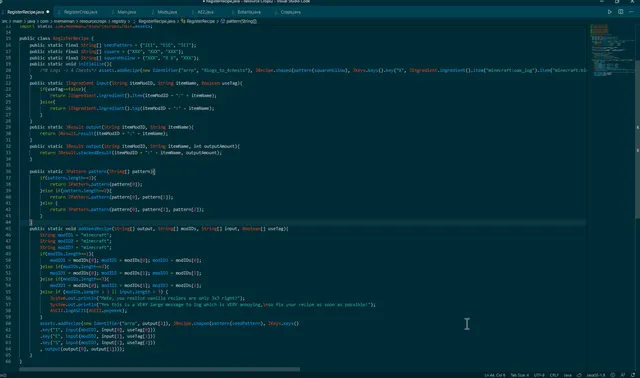The width and height of the screenshot is (640, 378).
Task: Open the Botania.java tab
Action: 249,12
